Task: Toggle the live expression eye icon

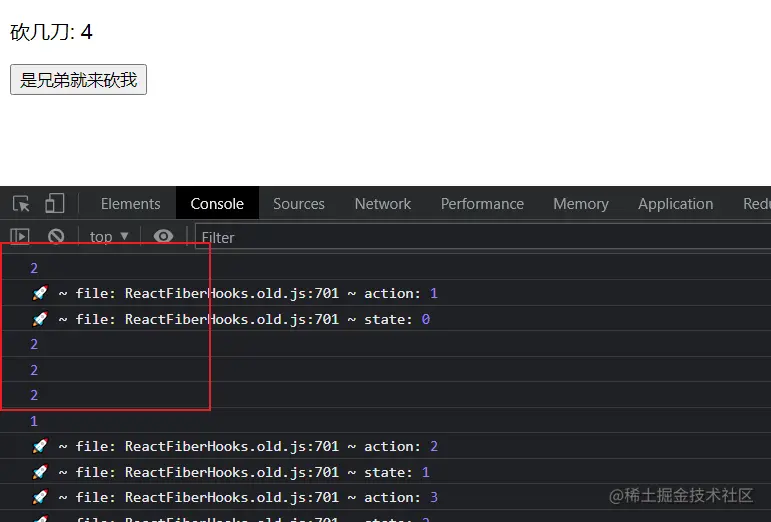Action: (x=163, y=236)
